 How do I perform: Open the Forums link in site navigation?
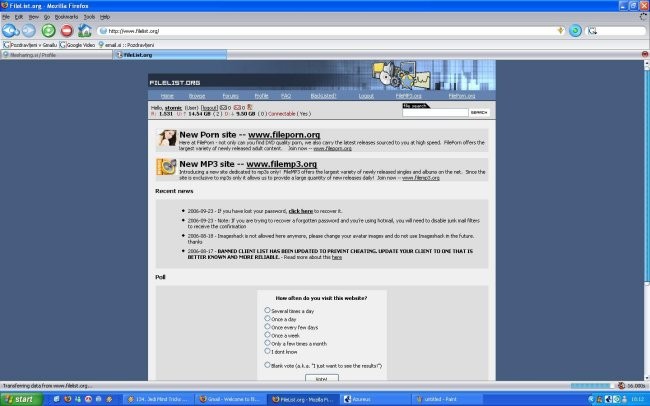pos(230,96)
